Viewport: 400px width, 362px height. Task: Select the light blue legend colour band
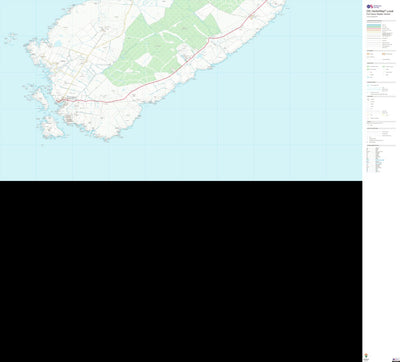374,25
